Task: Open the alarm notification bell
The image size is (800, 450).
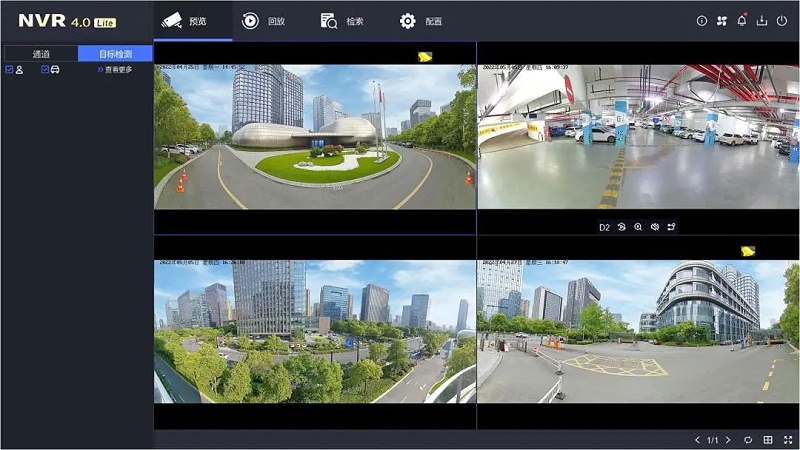Action: pos(742,21)
